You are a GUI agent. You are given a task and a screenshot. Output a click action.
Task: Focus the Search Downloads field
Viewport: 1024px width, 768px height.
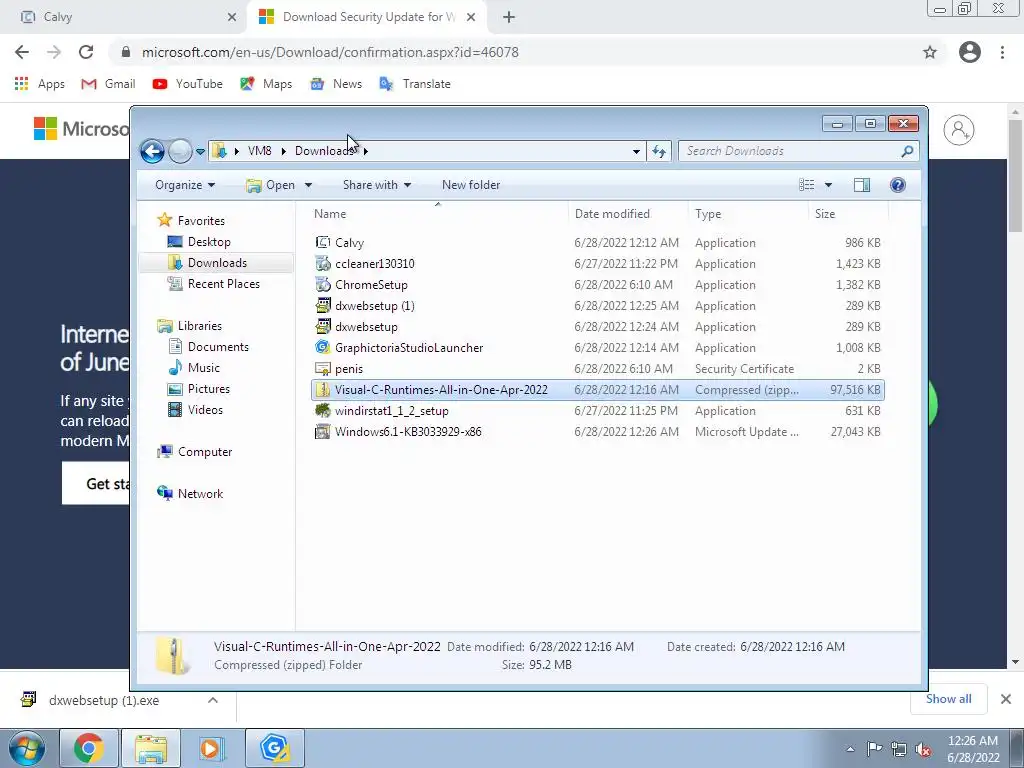click(799, 151)
